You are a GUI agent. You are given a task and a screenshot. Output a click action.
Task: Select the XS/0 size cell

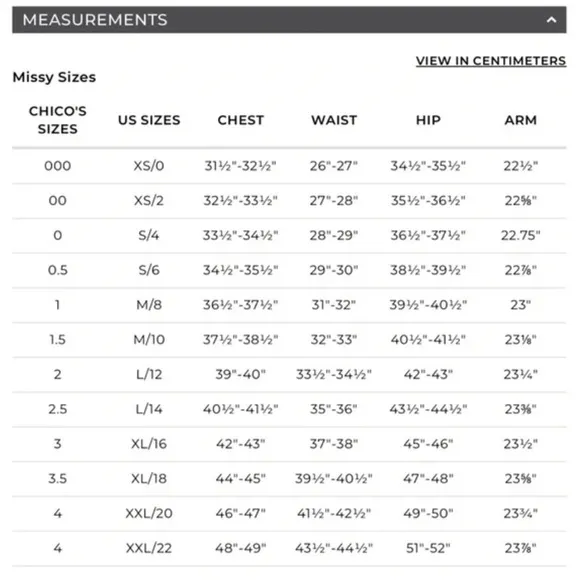coord(149,166)
